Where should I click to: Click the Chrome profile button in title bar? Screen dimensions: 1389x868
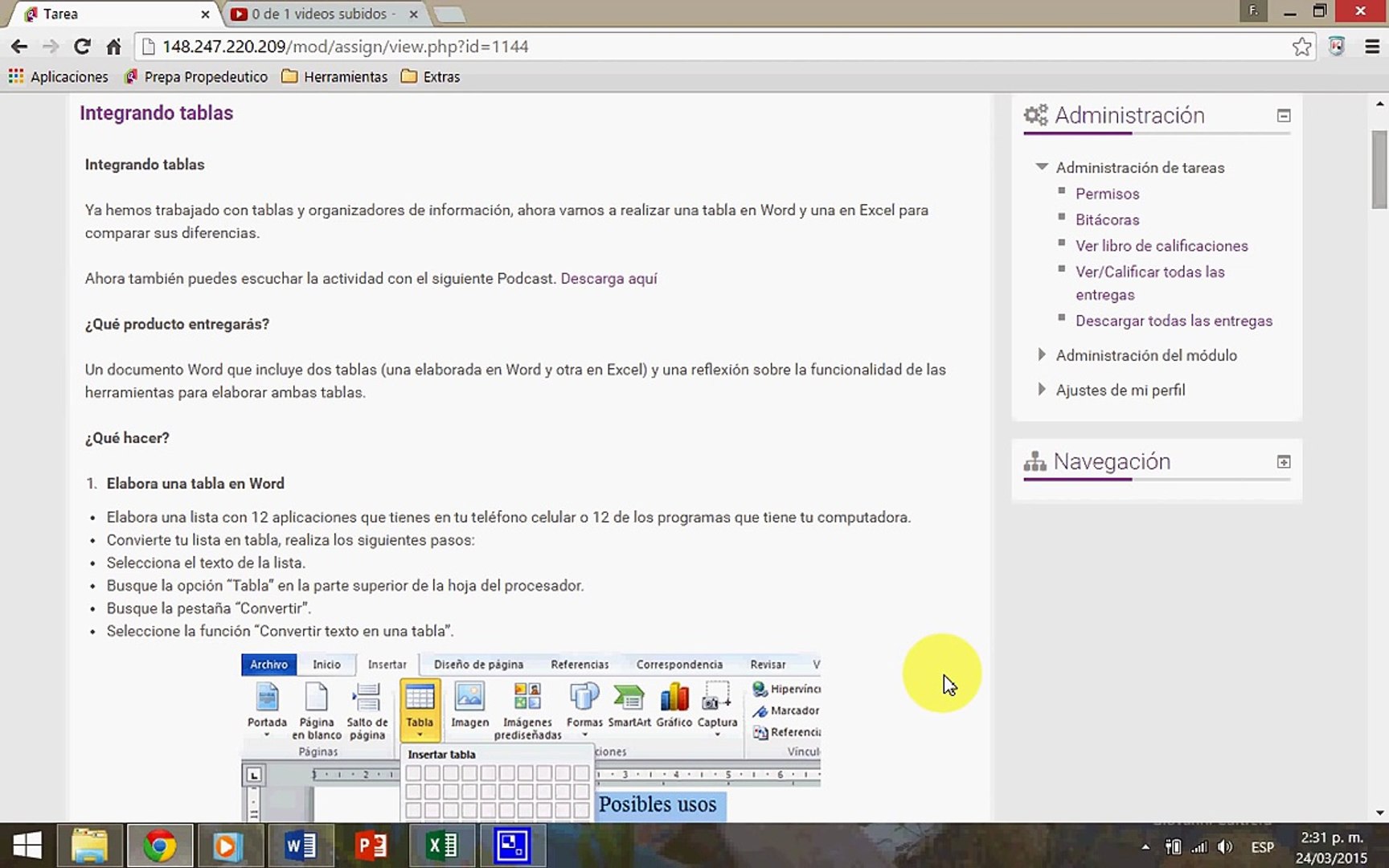[x=1253, y=11]
